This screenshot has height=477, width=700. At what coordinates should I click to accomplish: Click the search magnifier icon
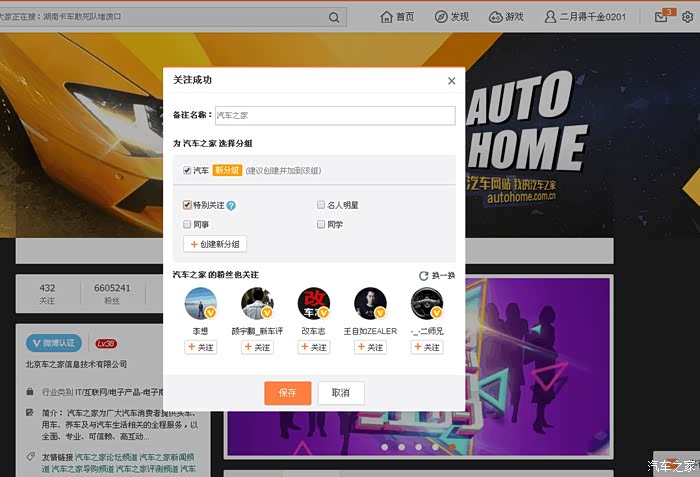pyautogui.click(x=333, y=17)
